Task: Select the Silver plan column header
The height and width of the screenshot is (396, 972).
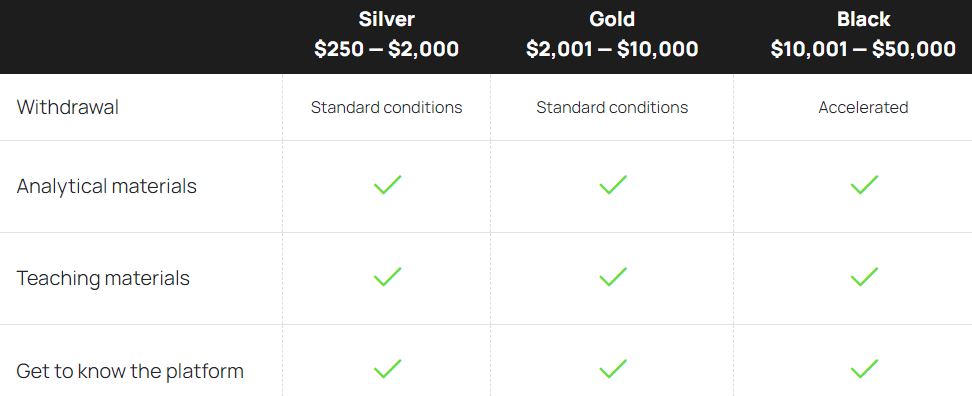Action: (386, 34)
